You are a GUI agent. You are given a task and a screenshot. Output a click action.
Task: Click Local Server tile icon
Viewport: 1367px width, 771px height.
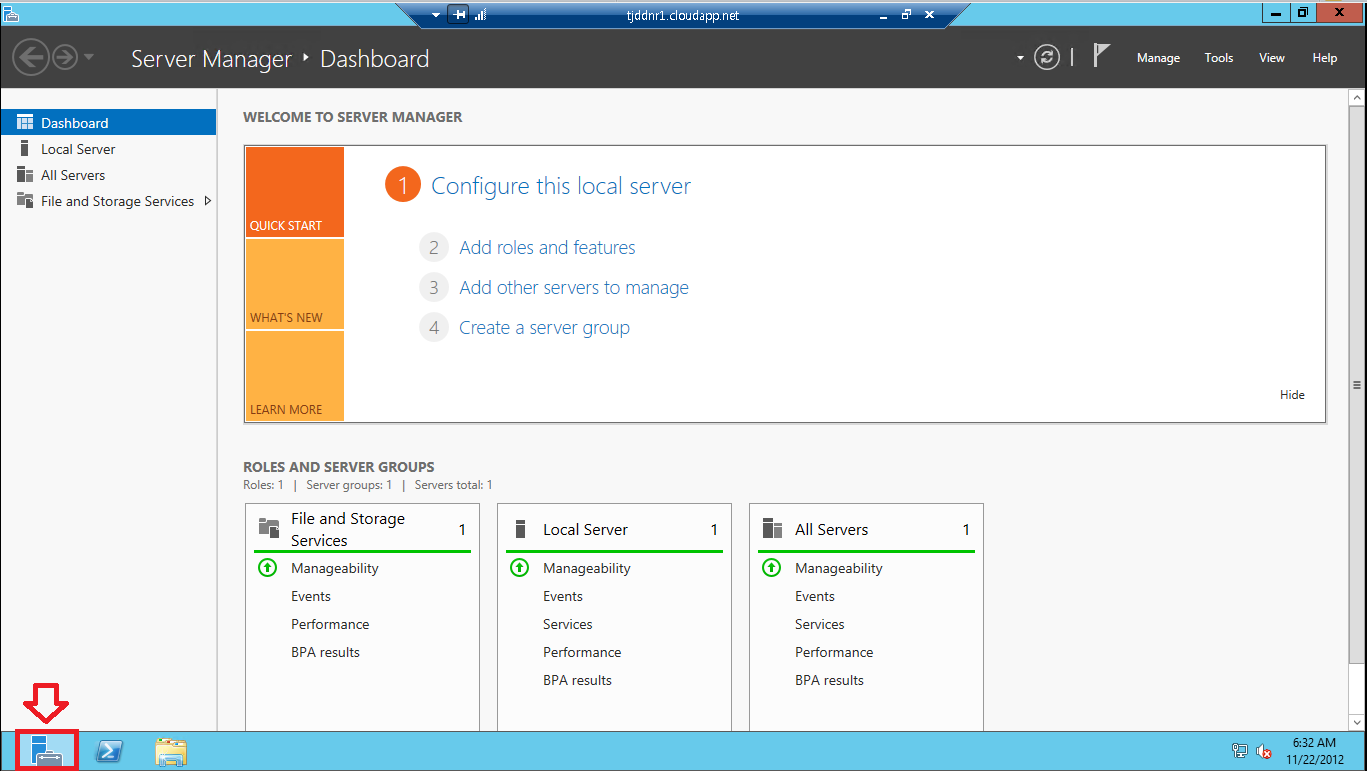pyautogui.click(x=520, y=528)
